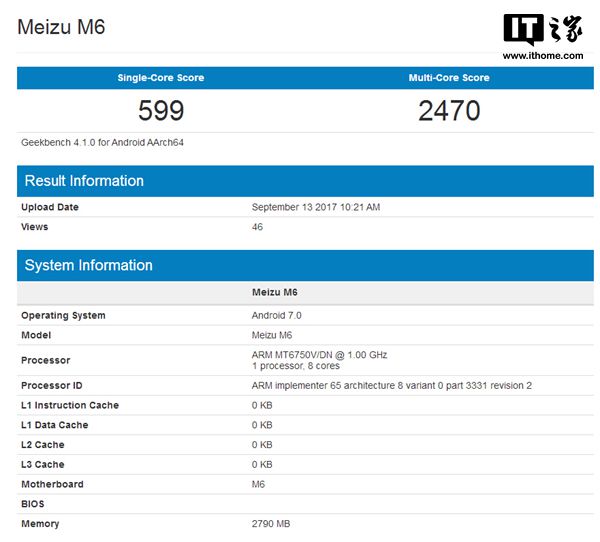Select the Single-Core Score header
The width and height of the screenshot is (600, 542).
[161, 78]
